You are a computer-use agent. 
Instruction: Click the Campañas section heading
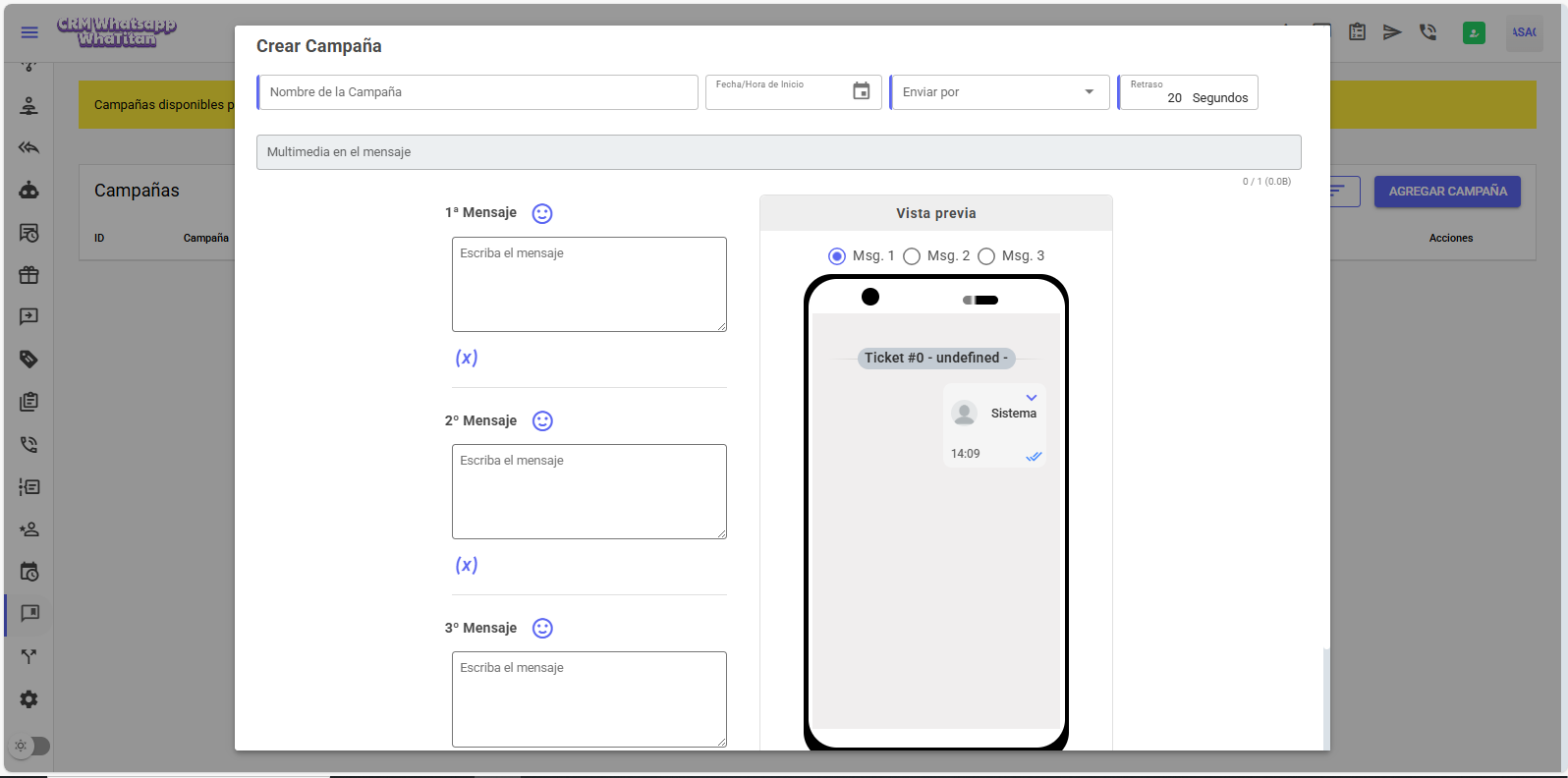(x=137, y=191)
